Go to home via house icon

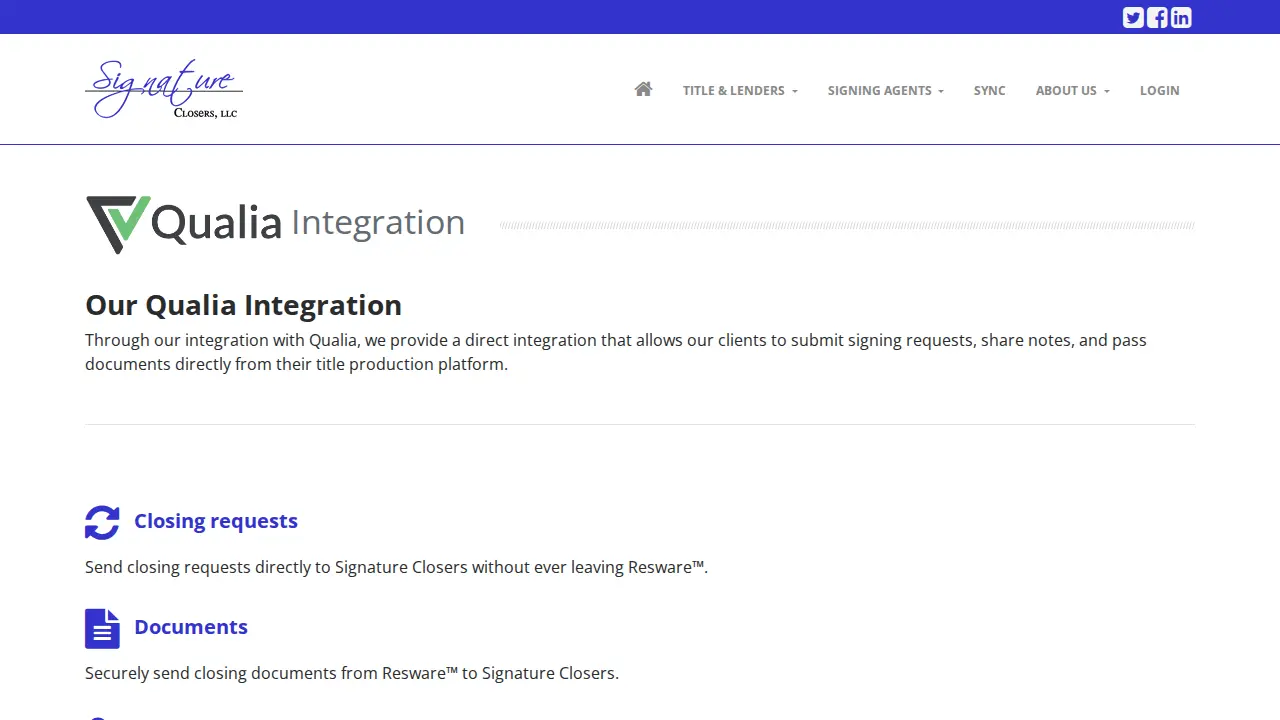pyautogui.click(x=643, y=90)
